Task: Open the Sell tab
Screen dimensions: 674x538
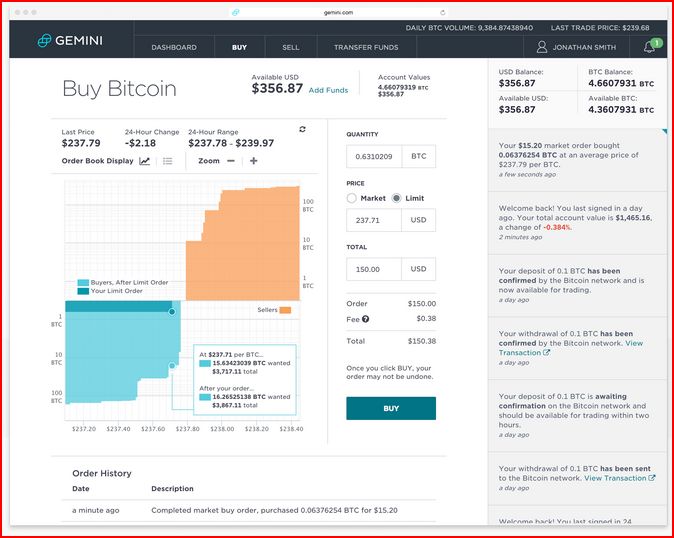Action: tap(291, 47)
